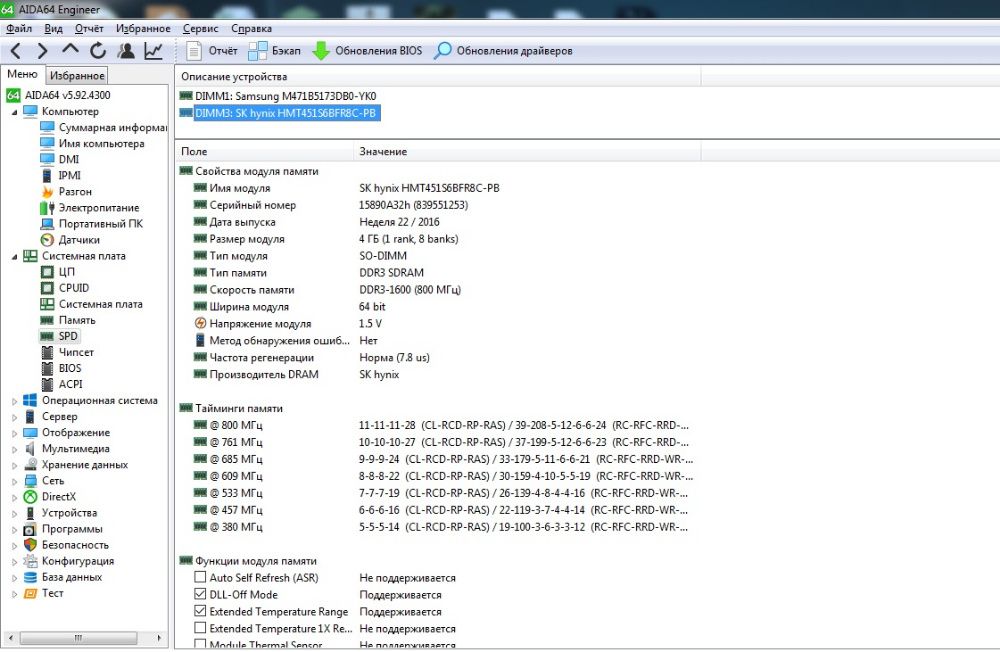Select DIMM3: SK hynix HMT451S6BFR8C-PB device
This screenshot has height=652, width=1000.
coord(285,114)
